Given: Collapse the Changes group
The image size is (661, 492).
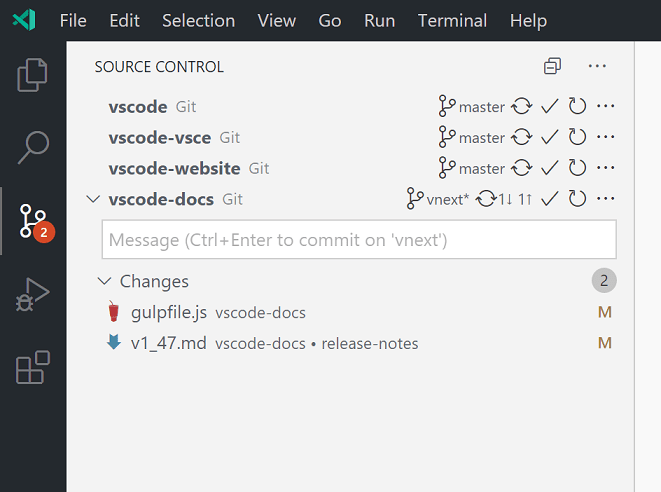Looking at the screenshot, I should tap(105, 281).
